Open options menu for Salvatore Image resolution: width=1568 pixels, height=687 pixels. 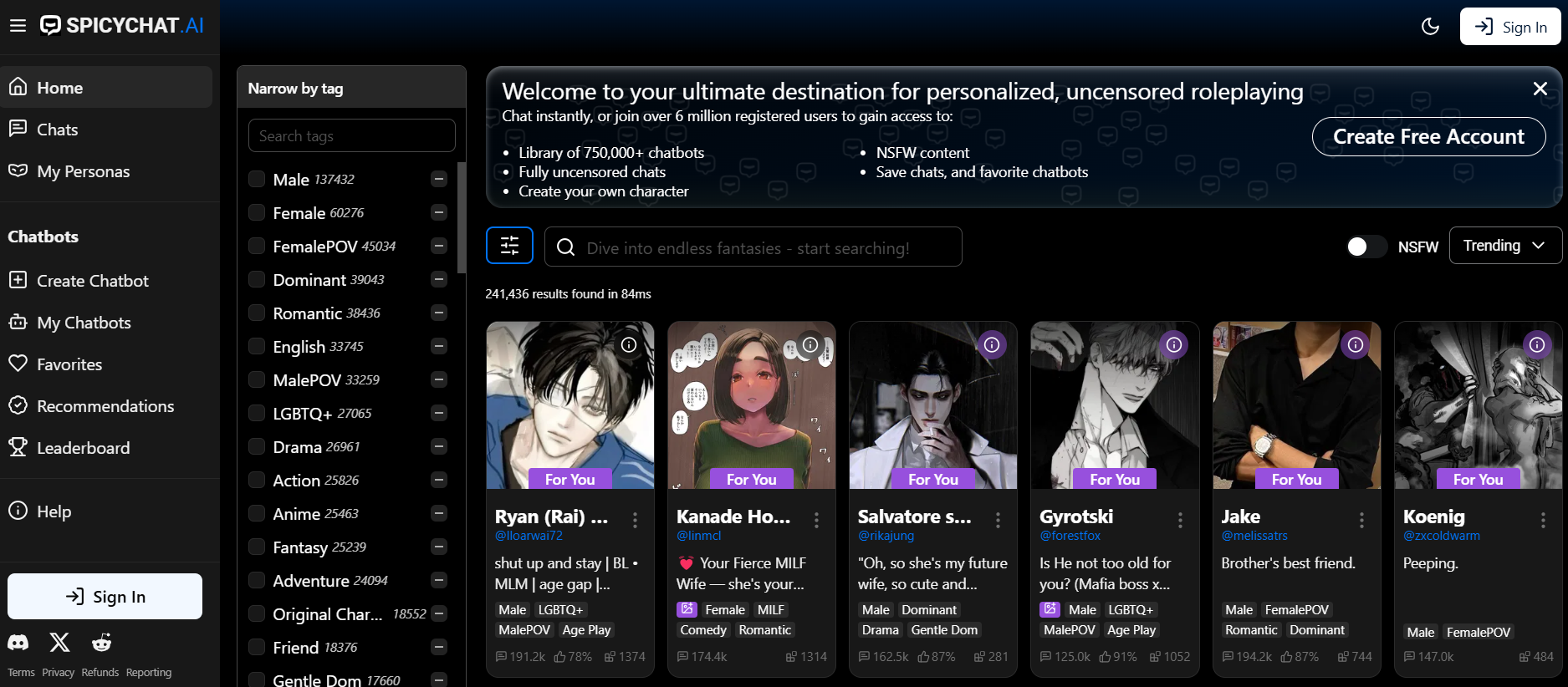tap(999, 520)
